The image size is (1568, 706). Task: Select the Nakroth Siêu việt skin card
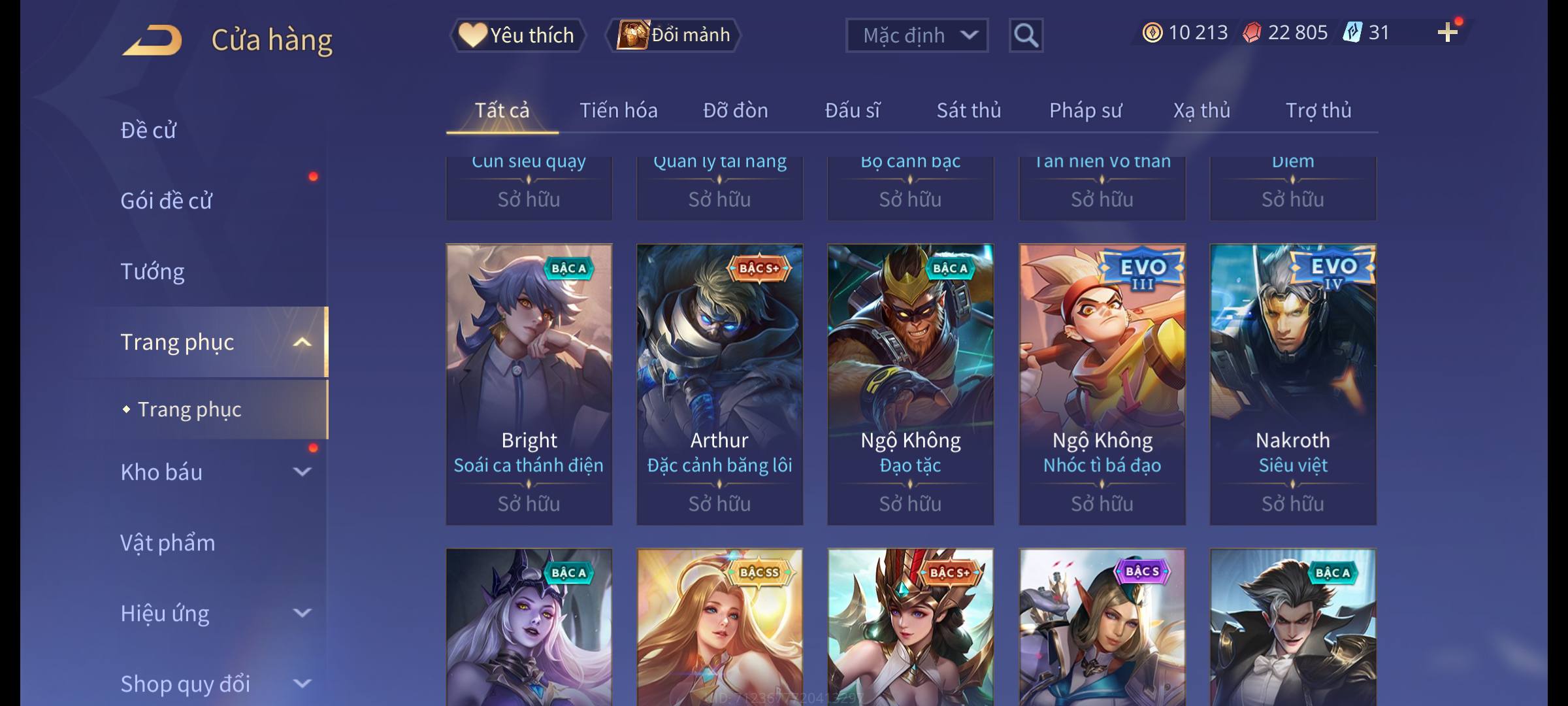pos(1293,384)
